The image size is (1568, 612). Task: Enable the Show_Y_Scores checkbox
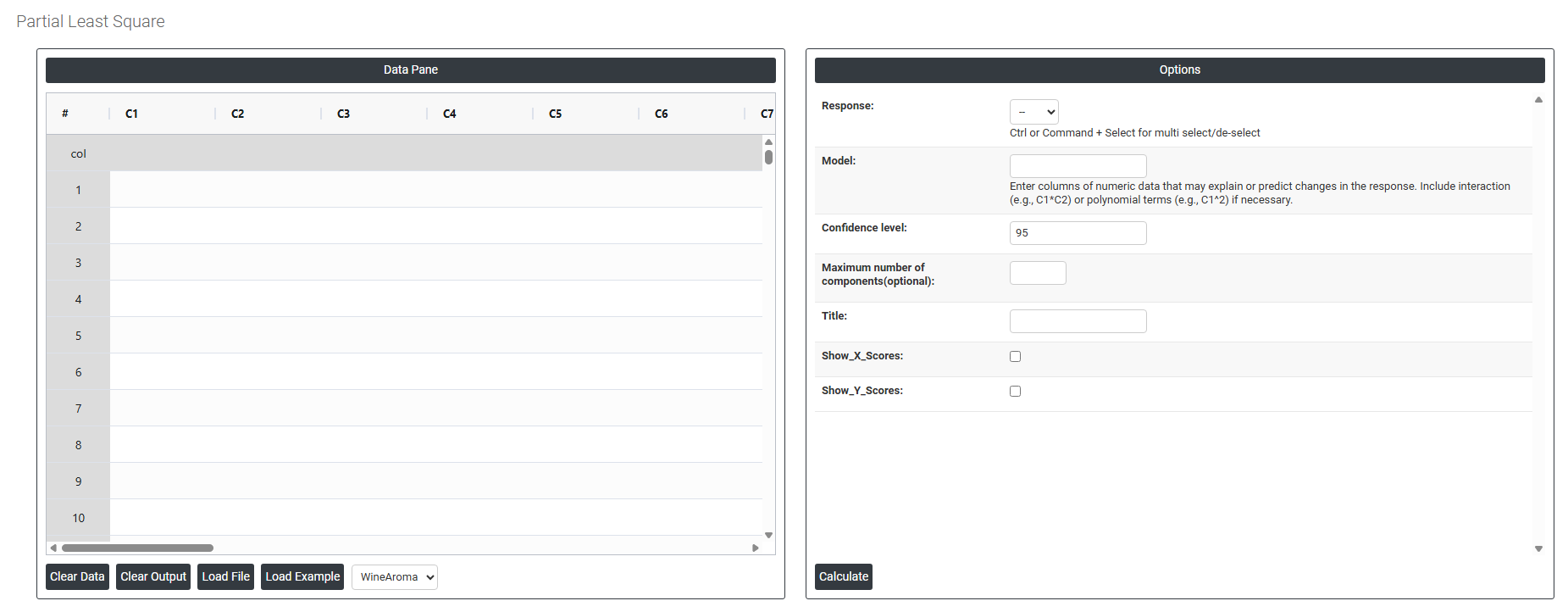coord(1015,392)
